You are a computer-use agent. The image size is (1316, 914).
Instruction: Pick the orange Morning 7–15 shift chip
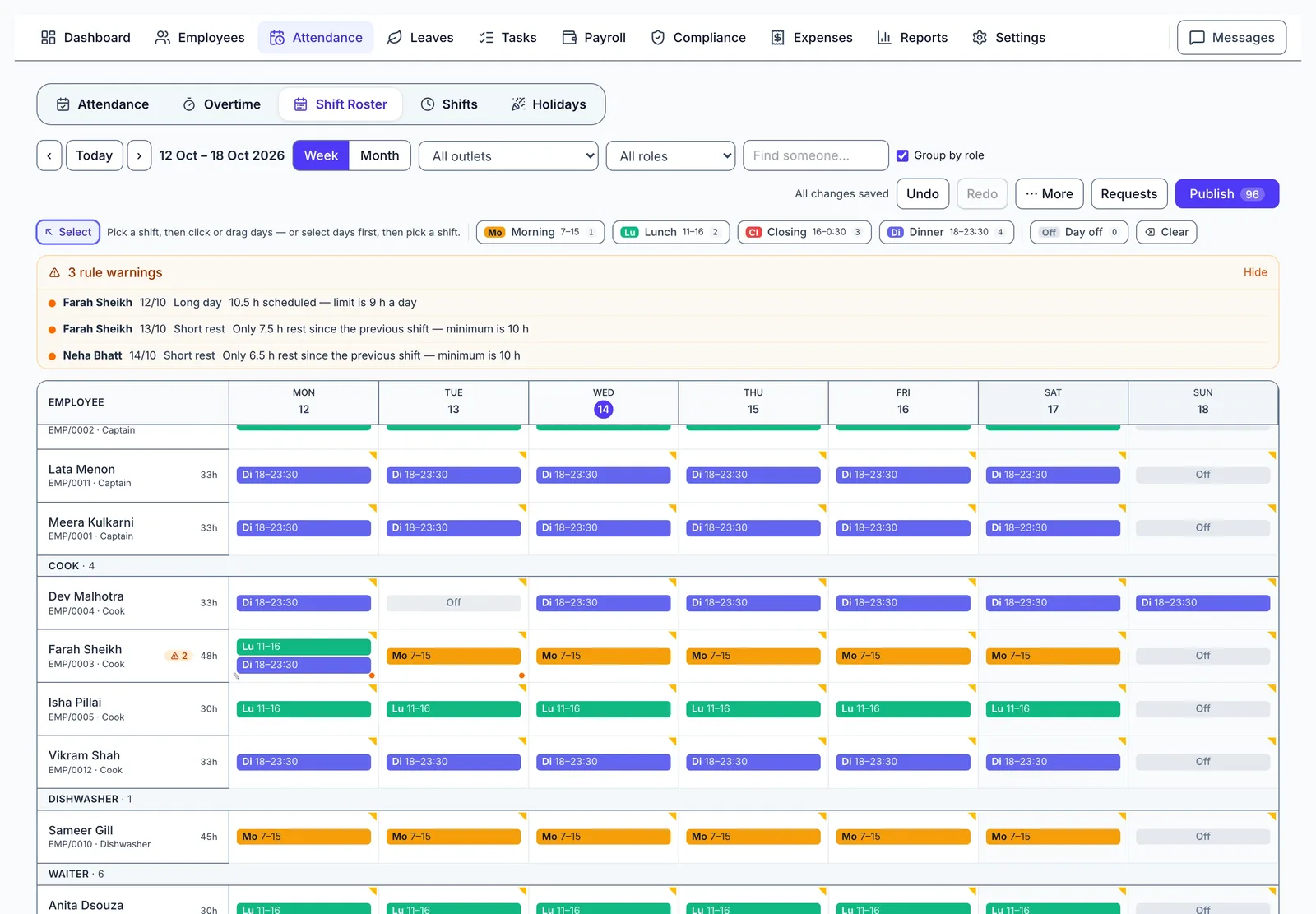click(540, 232)
